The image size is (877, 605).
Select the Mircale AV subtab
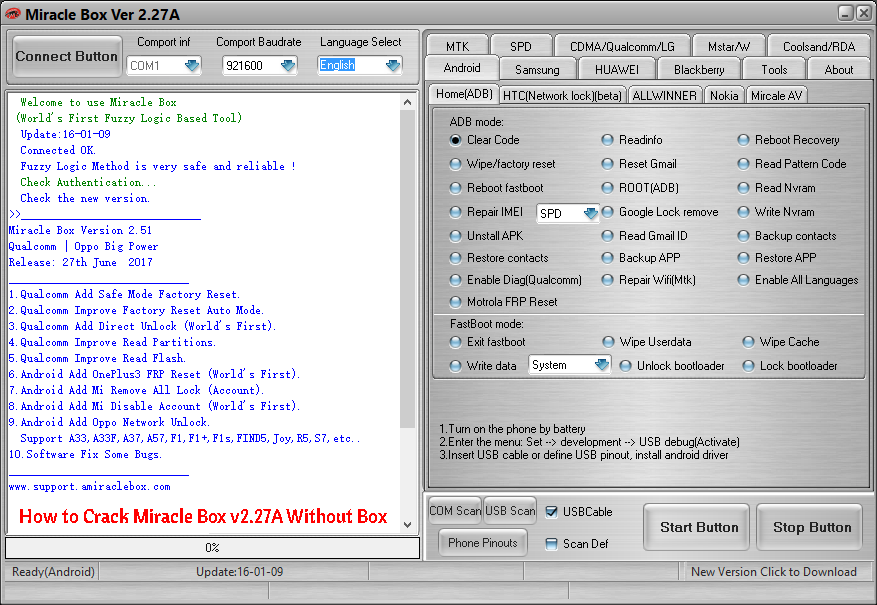tap(776, 96)
